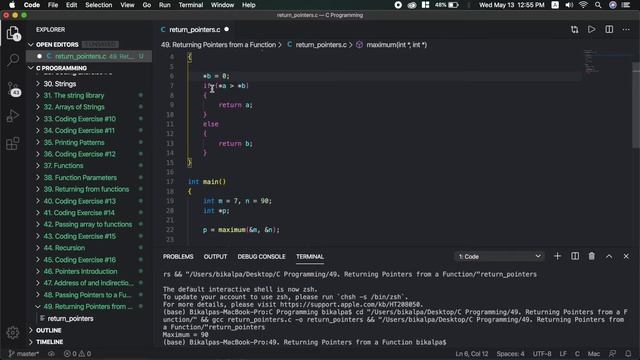640x360 pixels.
Task: Split the terminal panel
Action: [575, 256]
